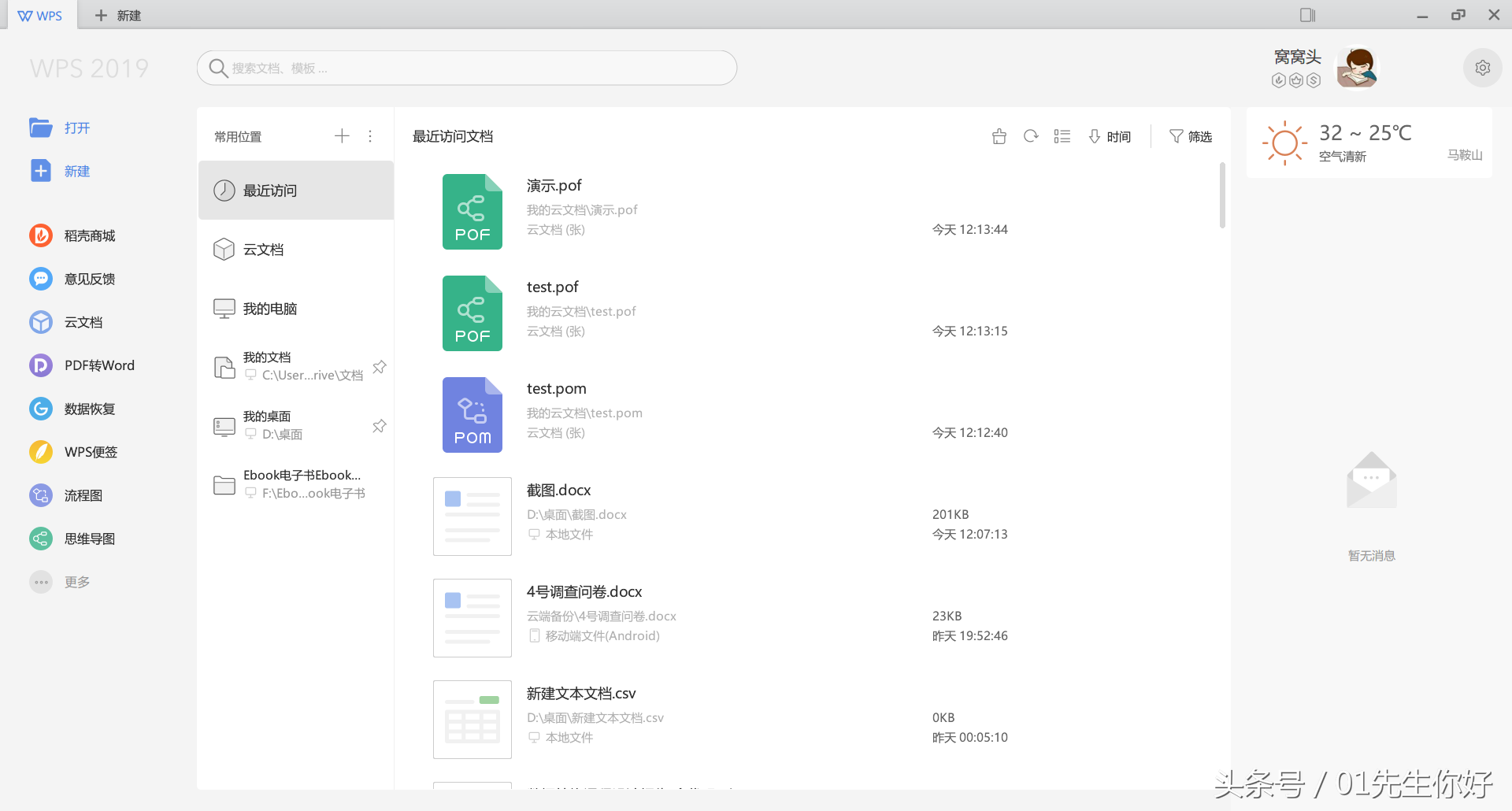Show 更多 apps
The image size is (1512, 811).
60,582
